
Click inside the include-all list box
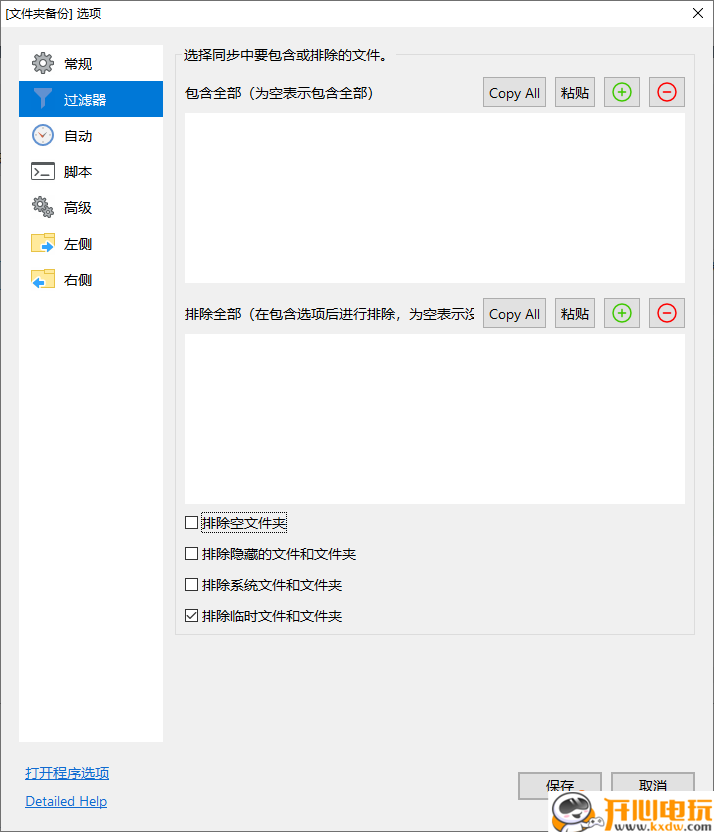435,198
